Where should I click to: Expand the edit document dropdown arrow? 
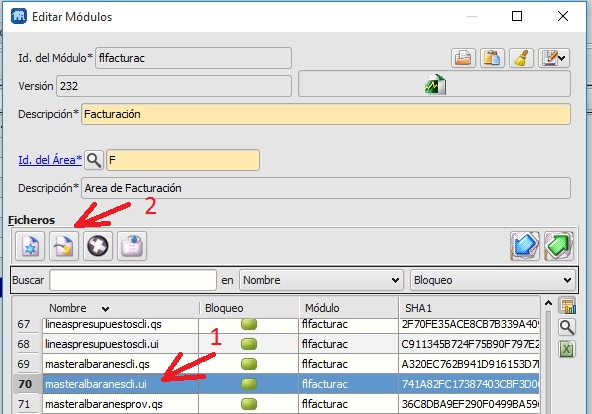tap(562, 58)
